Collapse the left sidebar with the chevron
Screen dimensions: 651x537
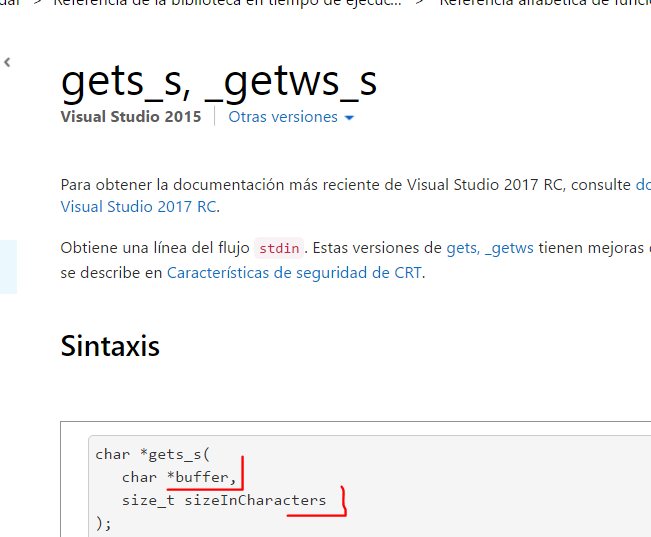coord(7,62)
